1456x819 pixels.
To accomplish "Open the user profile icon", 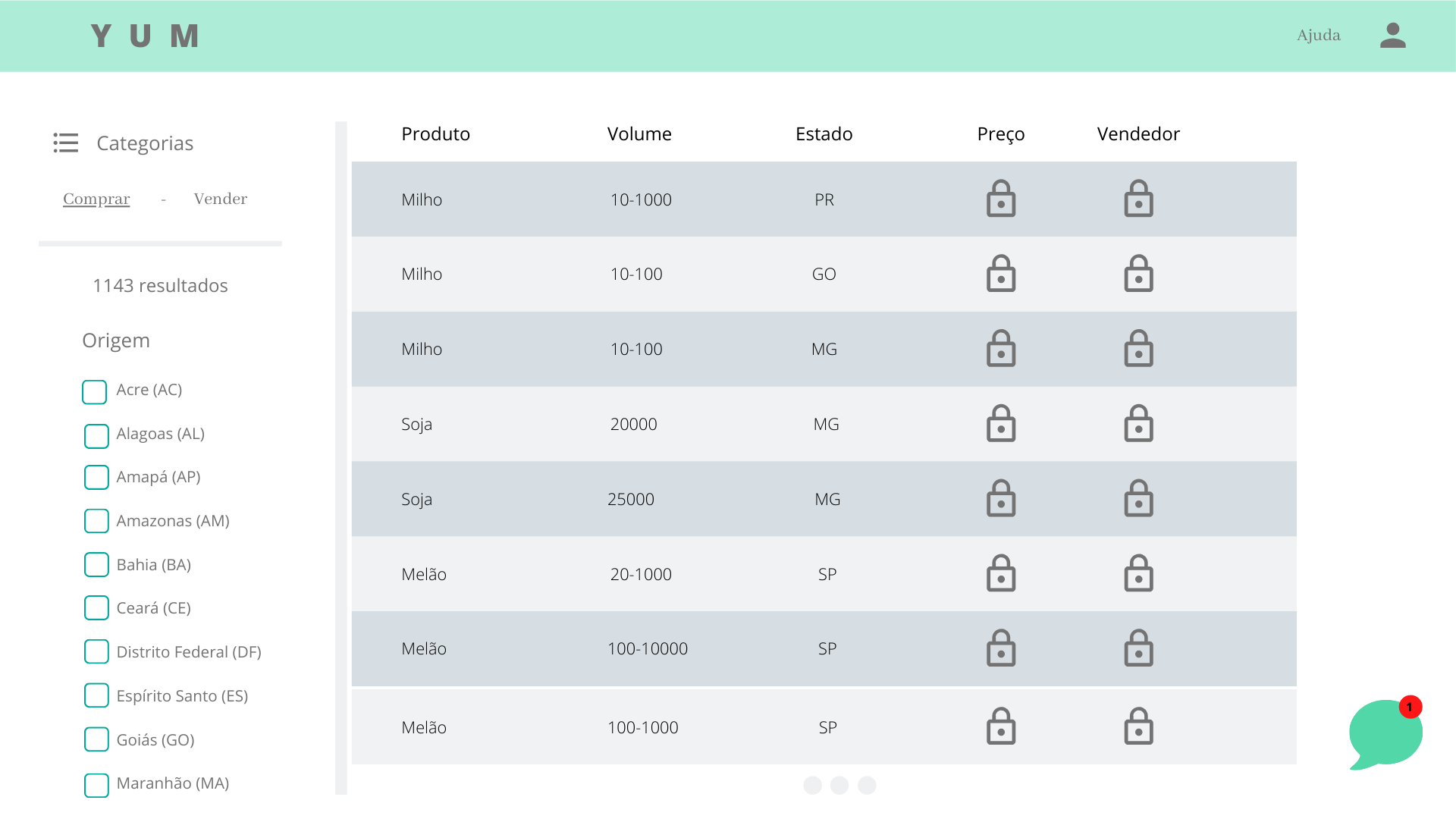I will (1392, 36).
